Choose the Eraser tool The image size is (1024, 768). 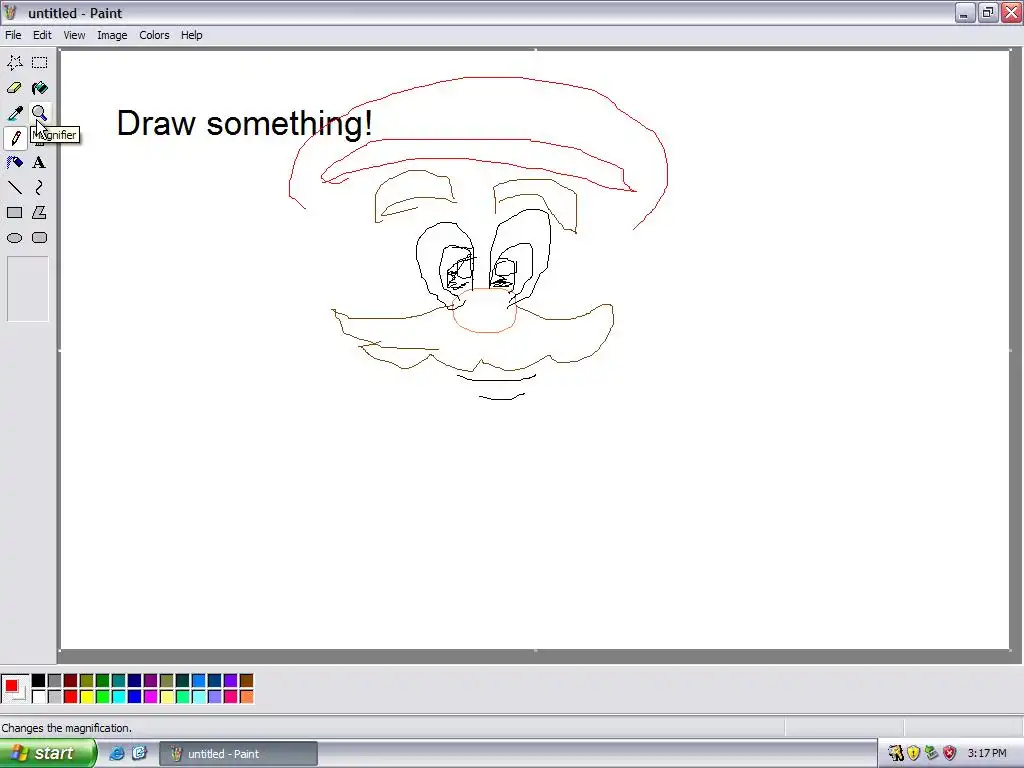(x=14, y=88)
